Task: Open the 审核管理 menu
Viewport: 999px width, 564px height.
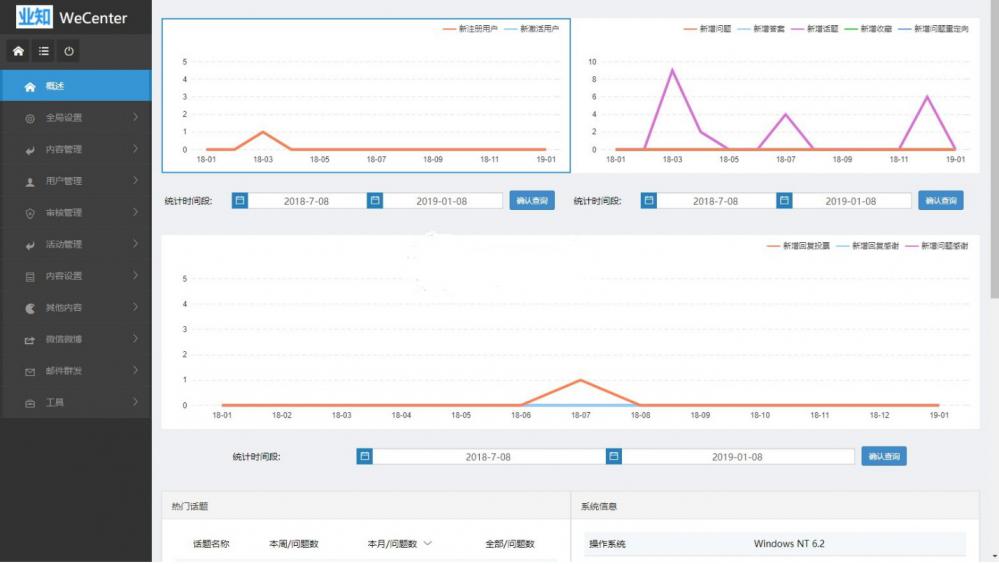Action: [76, 212]
